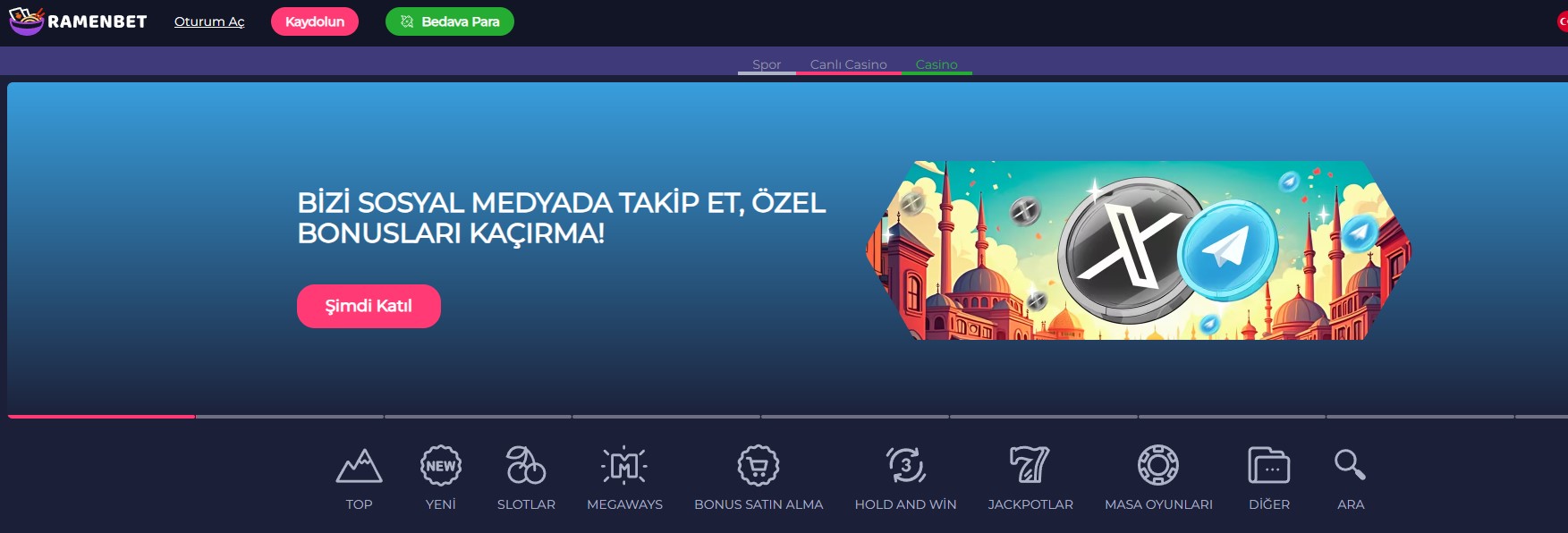
Task: Click the Kaydolun button
Action: click(315, 21)
